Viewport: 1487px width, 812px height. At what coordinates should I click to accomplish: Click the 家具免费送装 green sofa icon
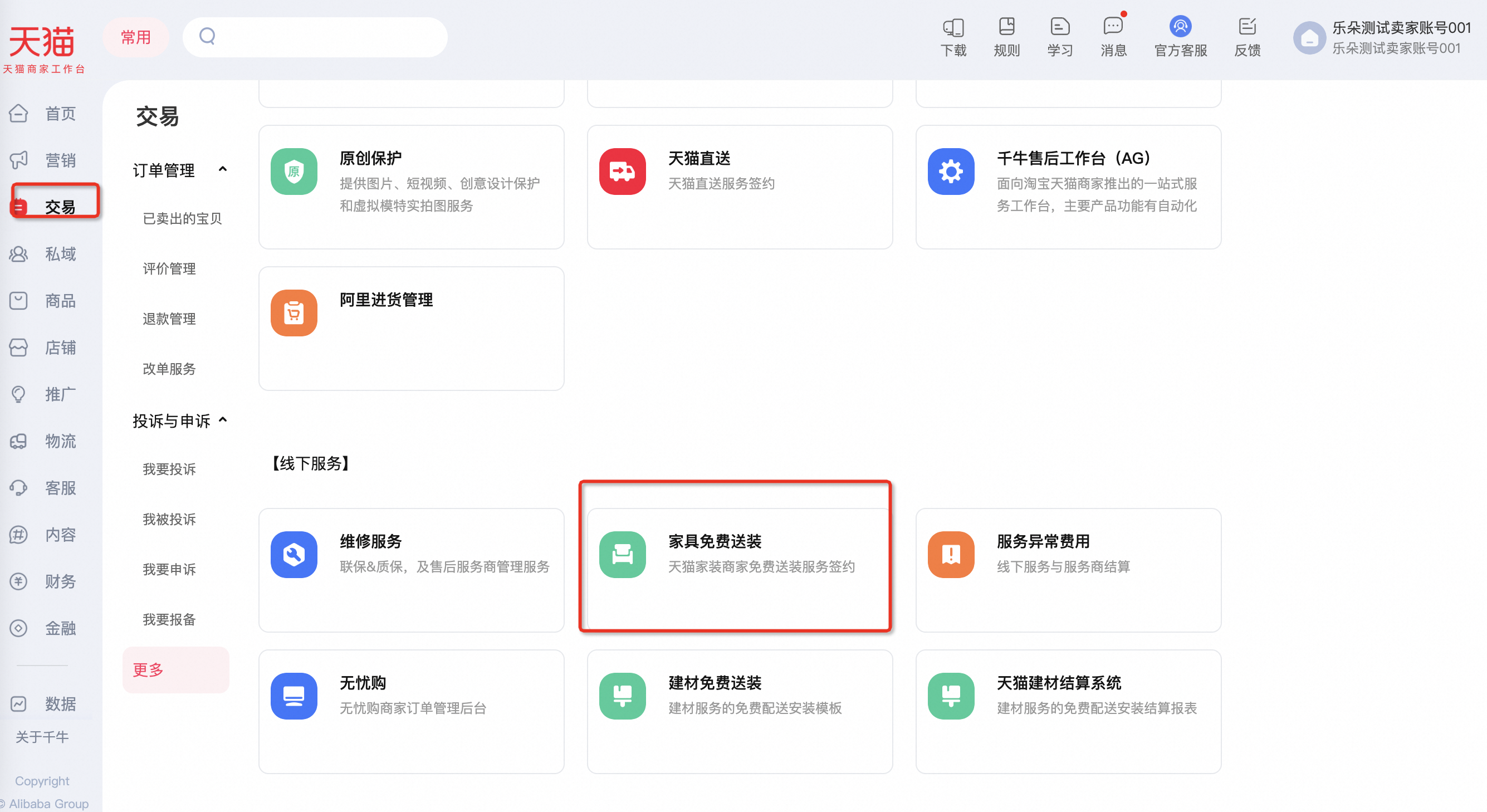click(622, 555)
